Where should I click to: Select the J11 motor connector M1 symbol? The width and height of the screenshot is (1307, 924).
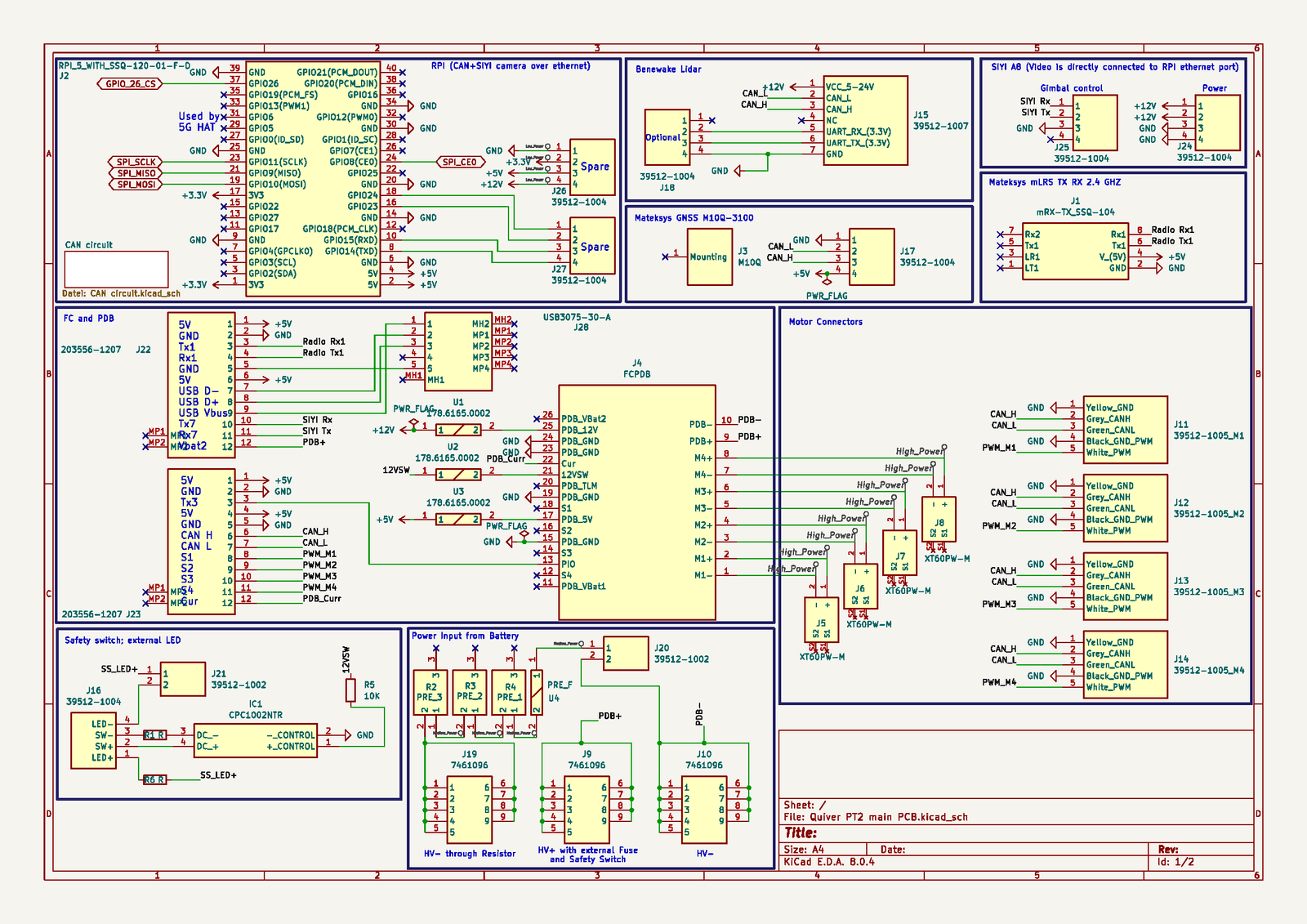[x=1126, y=430]
